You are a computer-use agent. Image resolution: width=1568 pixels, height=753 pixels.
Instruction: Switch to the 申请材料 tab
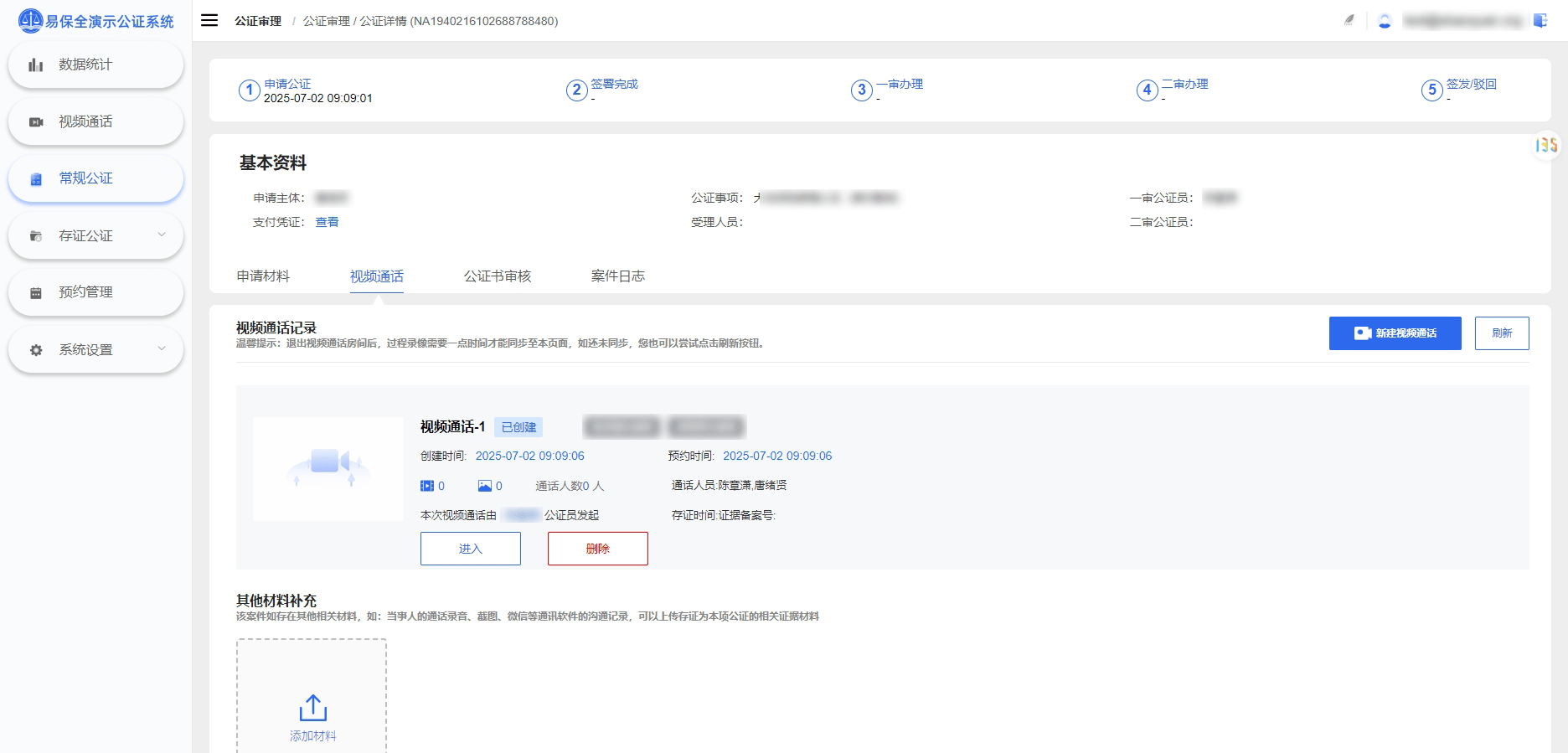(x=263, y=276)
